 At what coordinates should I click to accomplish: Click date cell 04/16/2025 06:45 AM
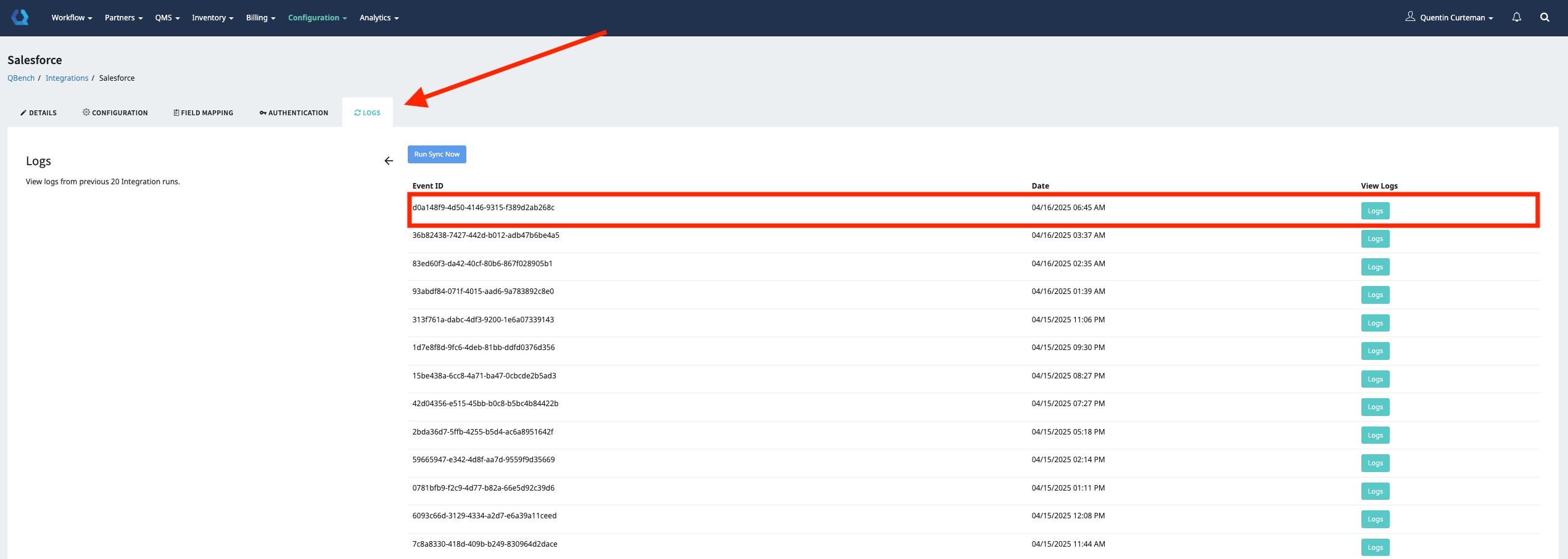point(1068,208)
